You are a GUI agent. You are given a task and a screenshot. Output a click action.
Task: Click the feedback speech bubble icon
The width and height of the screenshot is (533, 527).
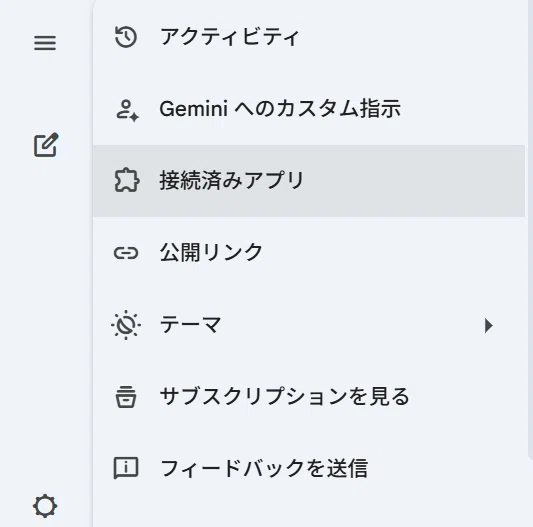pos(126,468)
